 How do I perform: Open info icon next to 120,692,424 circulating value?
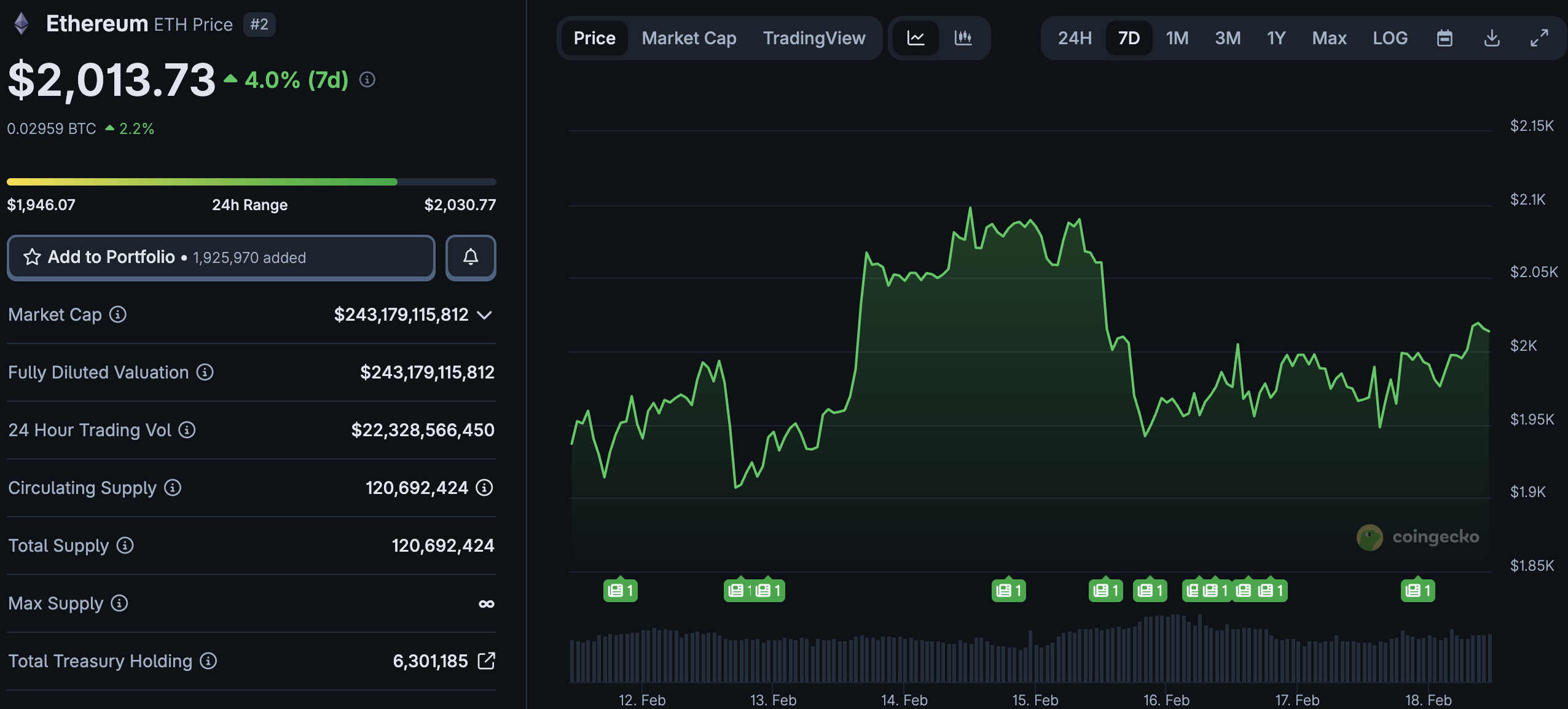click(485, 488)
